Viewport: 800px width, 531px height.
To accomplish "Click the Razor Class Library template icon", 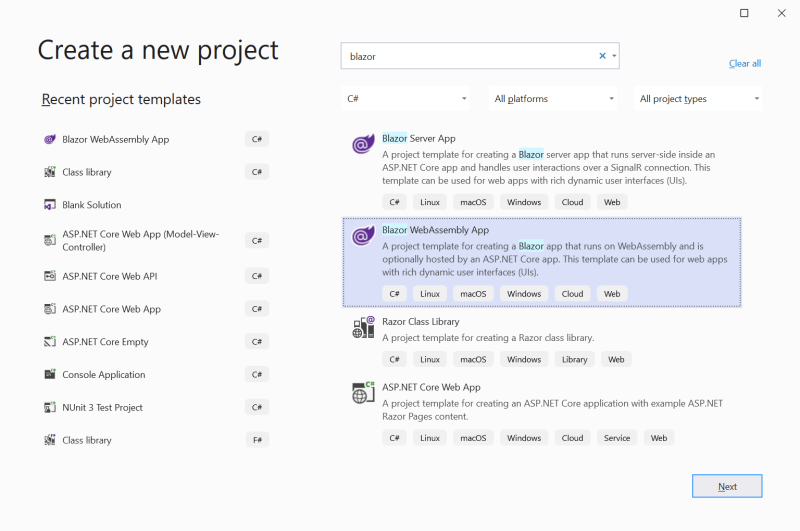I will (363, 327).
